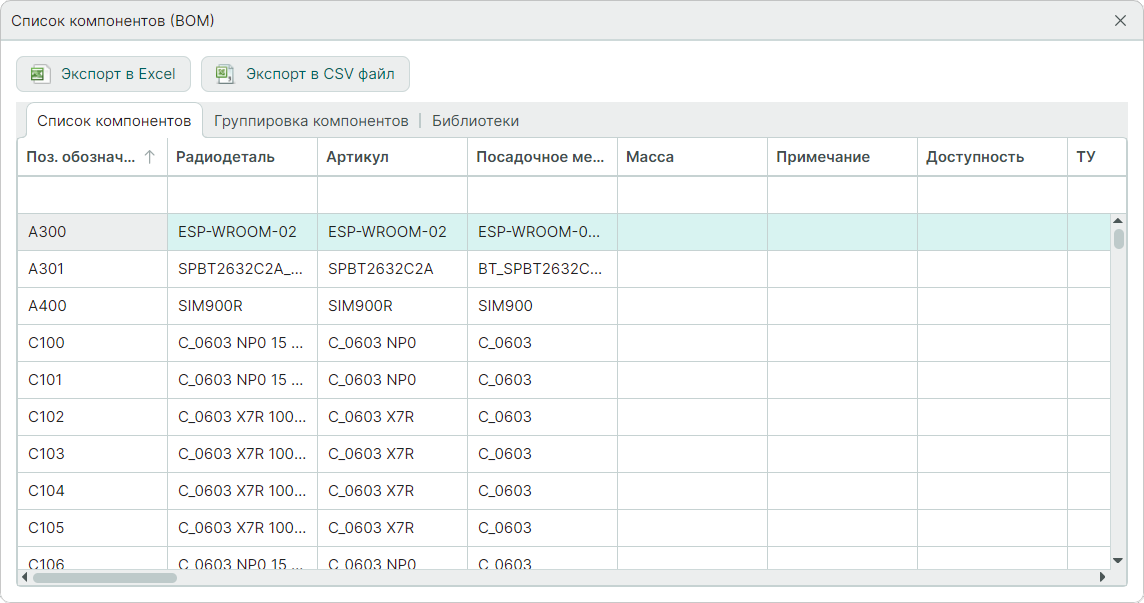Screen dimensions: 1144x603
Task: Click the Примечание column header
Action: point(842,157)
